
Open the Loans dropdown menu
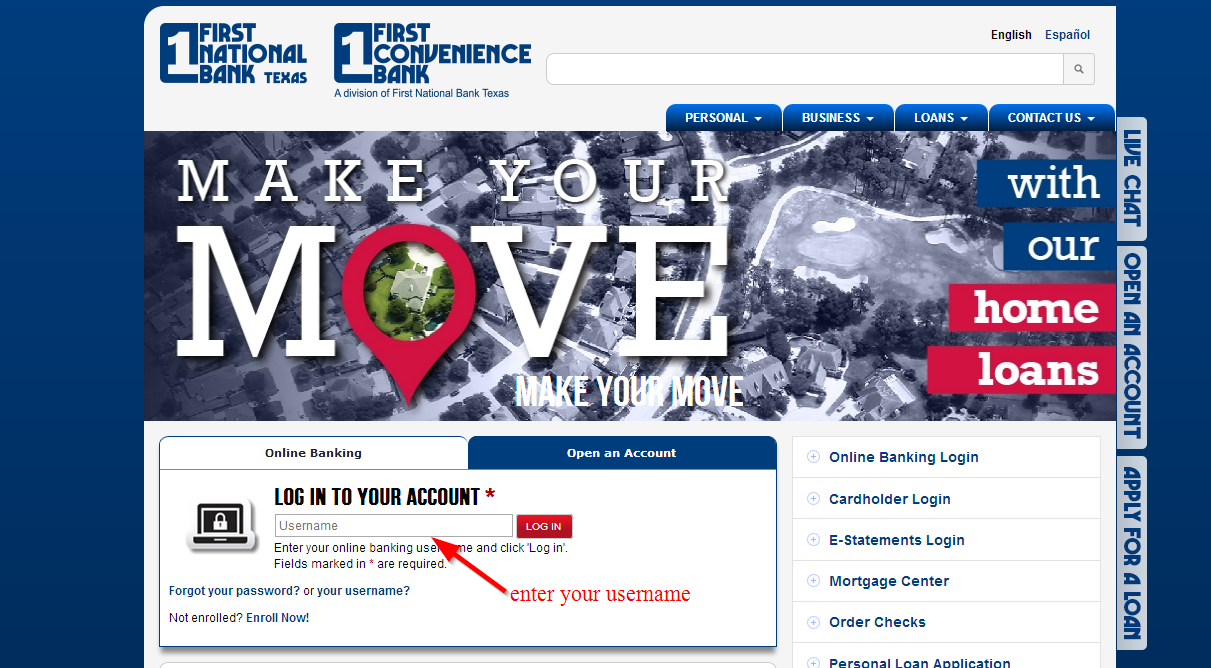pyautogui.click(x=941, y=118)
